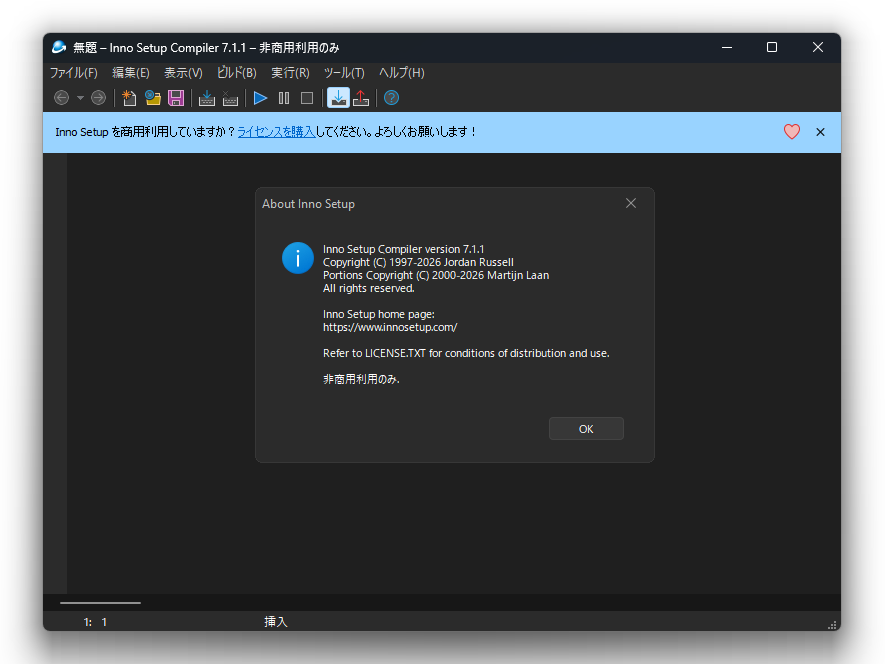Click the 1: 1 cursor position status
Image resolution: width=885 pixels, height=664 pixels.
click(95, 622)
